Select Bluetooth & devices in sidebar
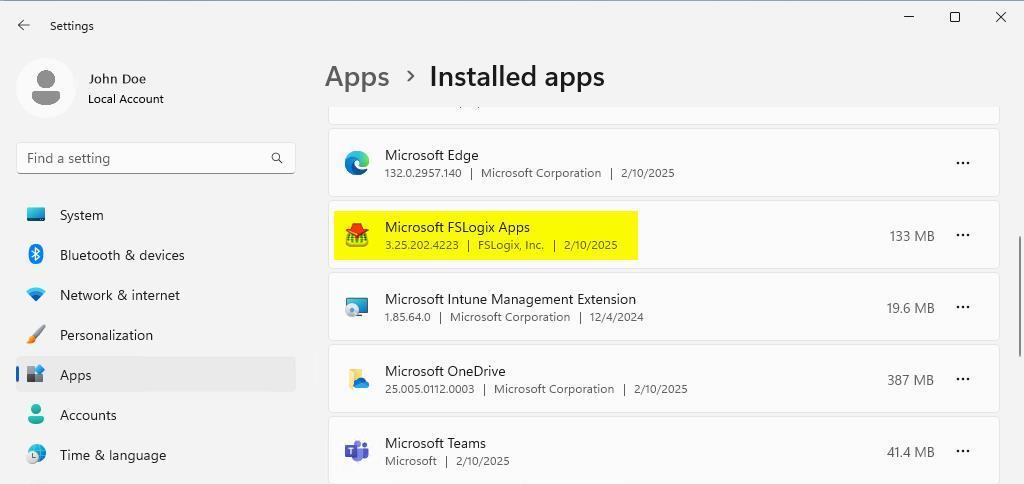1024x484 pixels. (x=122, y=255)
